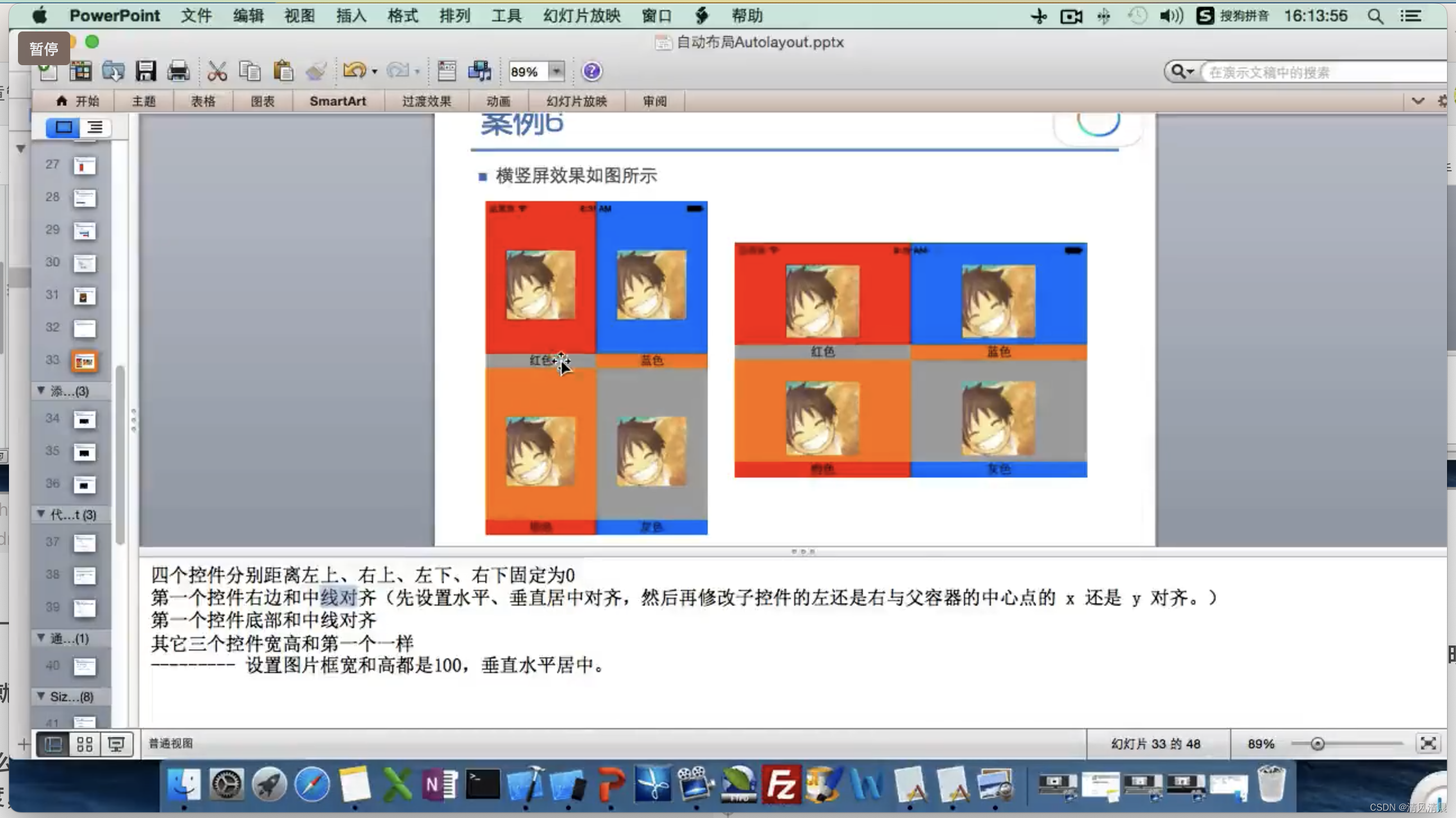This screenshot has height=818, width=1456.
Task: Open Spotlight search in the menu bar
Action: [1375, 16]
